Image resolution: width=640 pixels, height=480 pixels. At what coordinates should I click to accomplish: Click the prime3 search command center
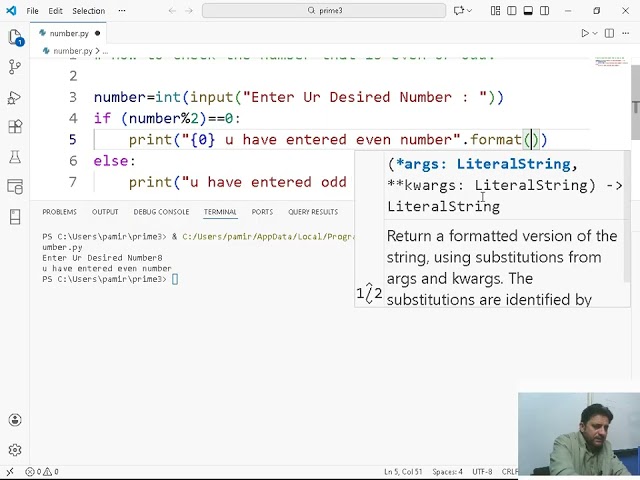(x=324, y=11)
